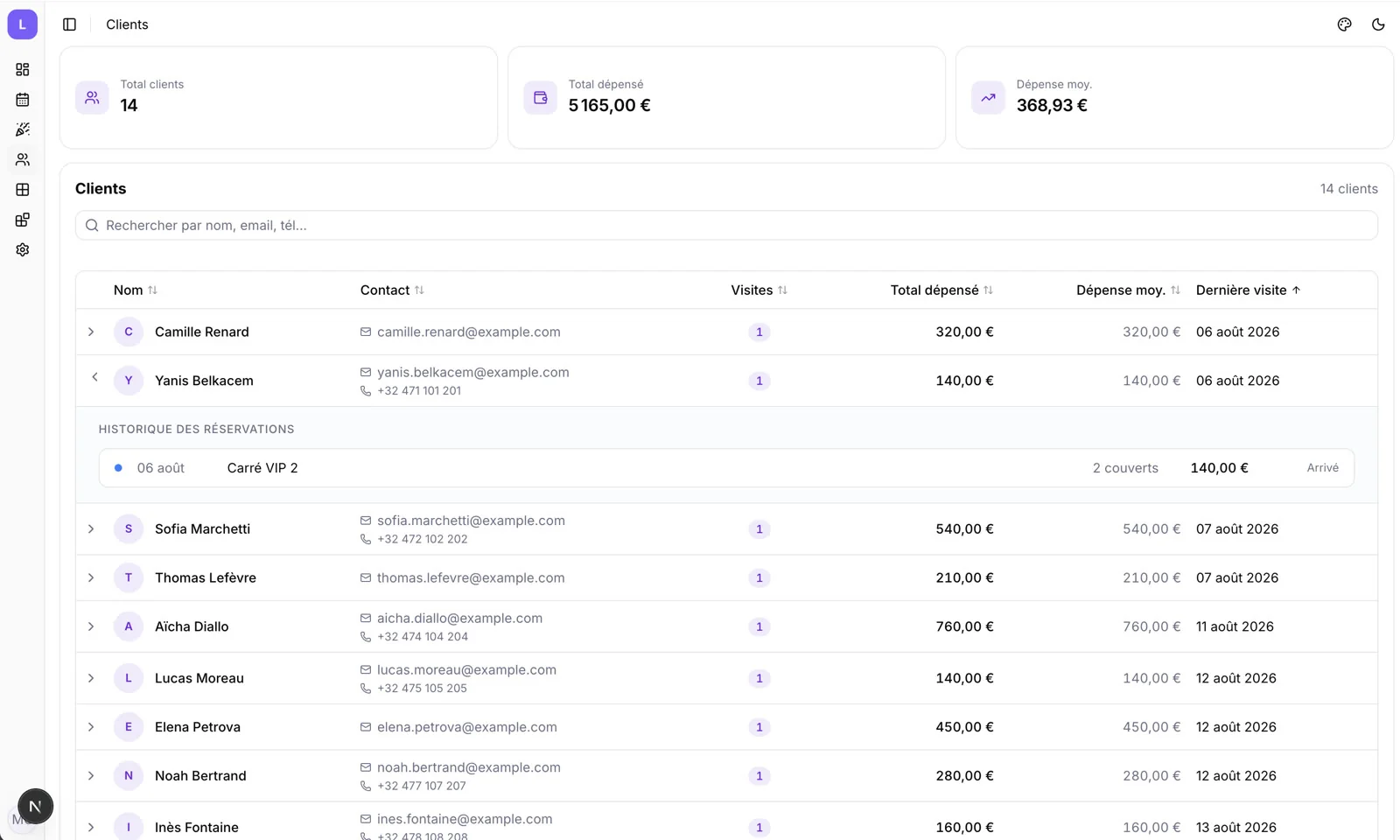
Task: Click the Elena Petrova name
Action: pyautogui.click(x=198, y=727)
